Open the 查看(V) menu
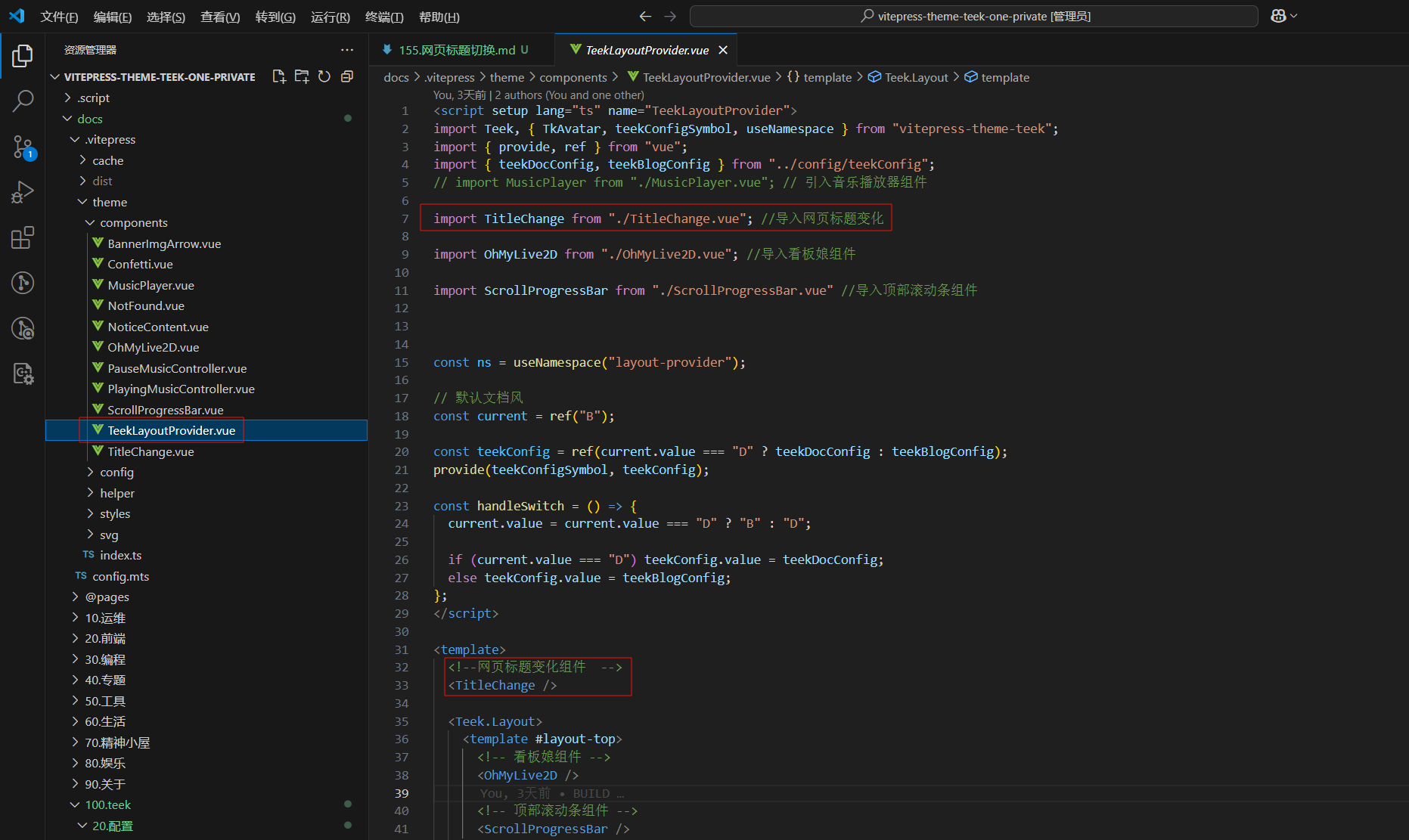The height and width of the screenshot is (840, 1409). 220,17
